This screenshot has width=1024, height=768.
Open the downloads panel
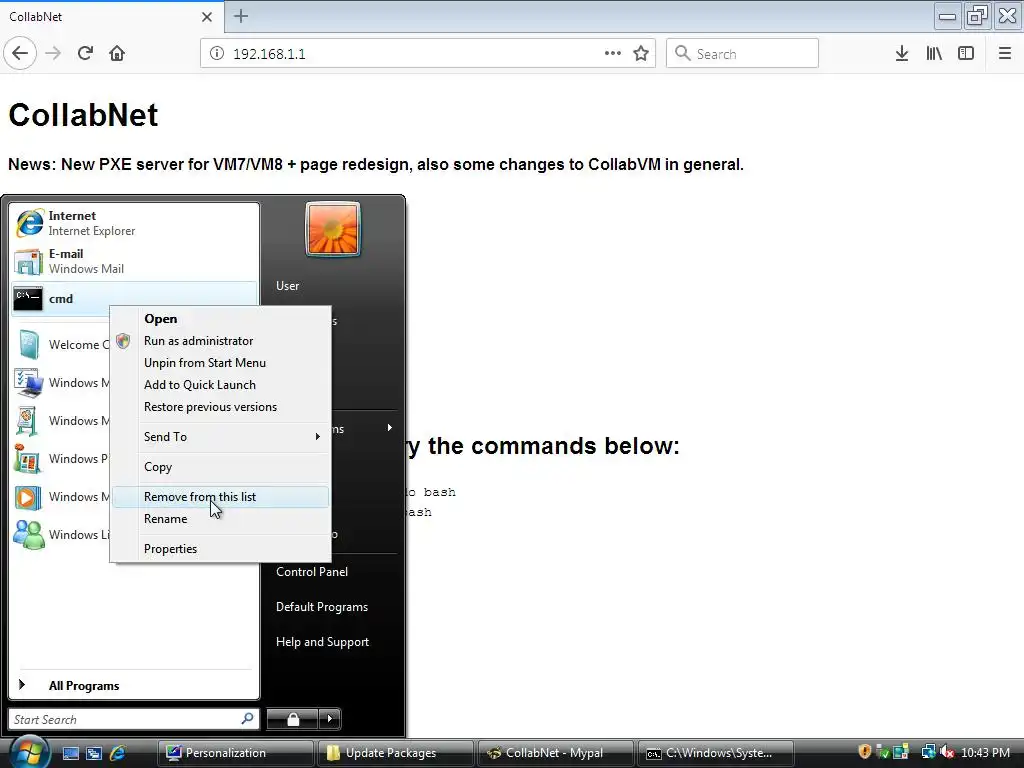click(902, 54)
